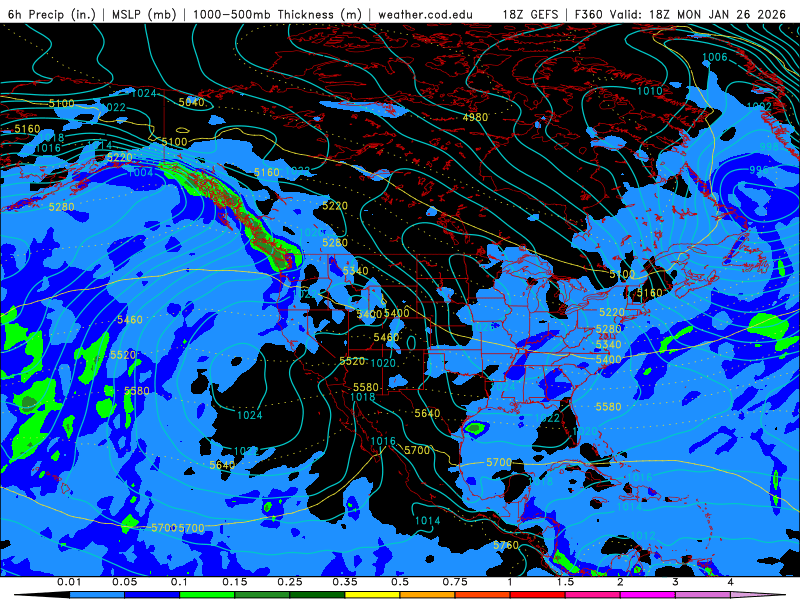This screenshot has width=800, height=600.
Task: Click the '4980' thickness contour label
Action: point(475,117)
